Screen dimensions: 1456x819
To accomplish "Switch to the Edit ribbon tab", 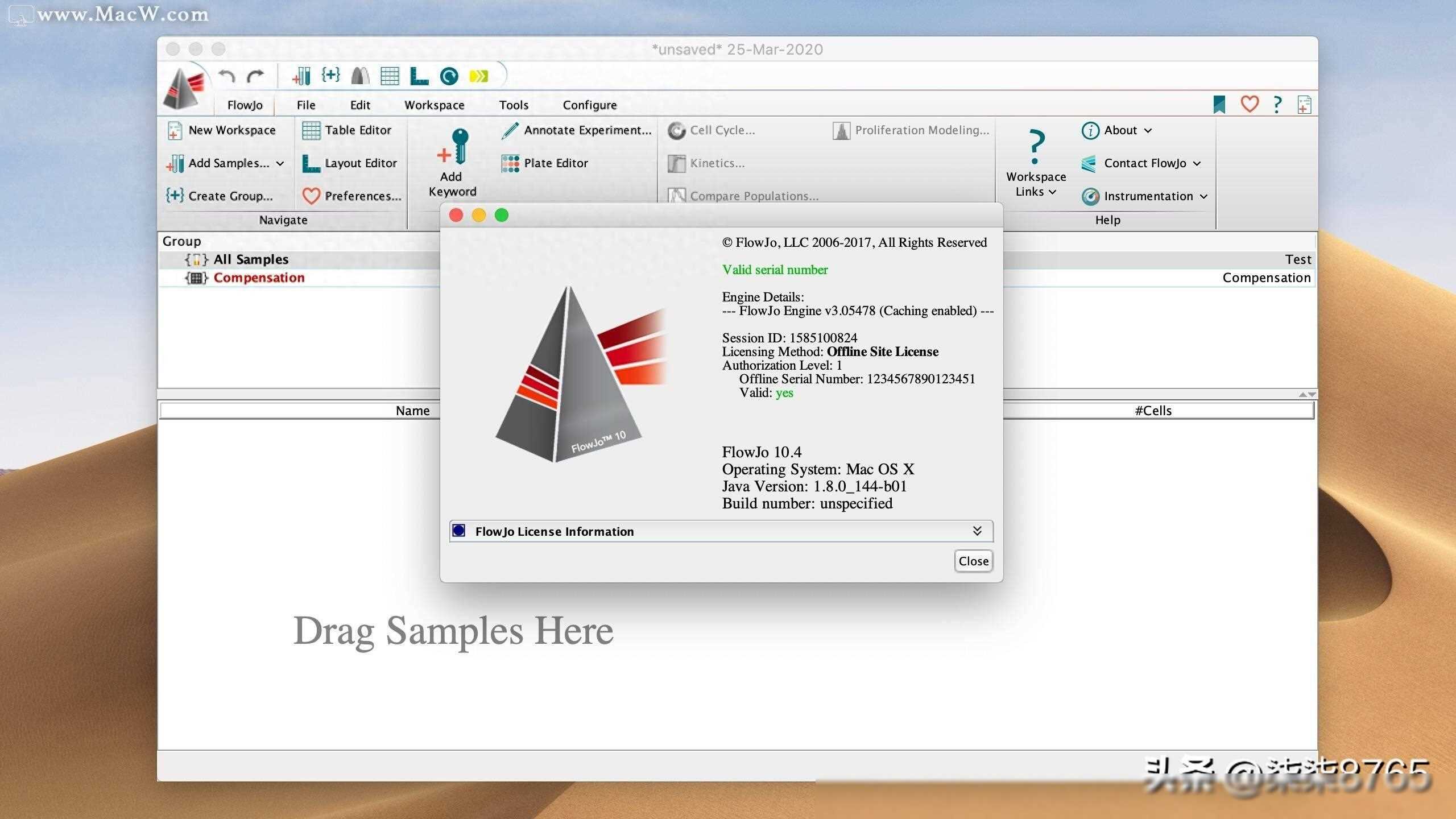I will [360, 105].
